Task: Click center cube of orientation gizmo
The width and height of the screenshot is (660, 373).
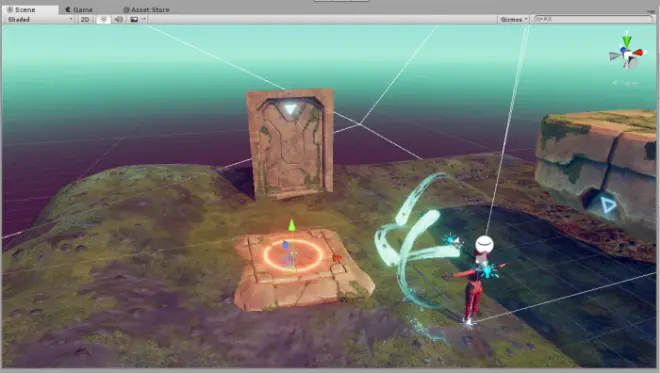Action: point(628,55)
